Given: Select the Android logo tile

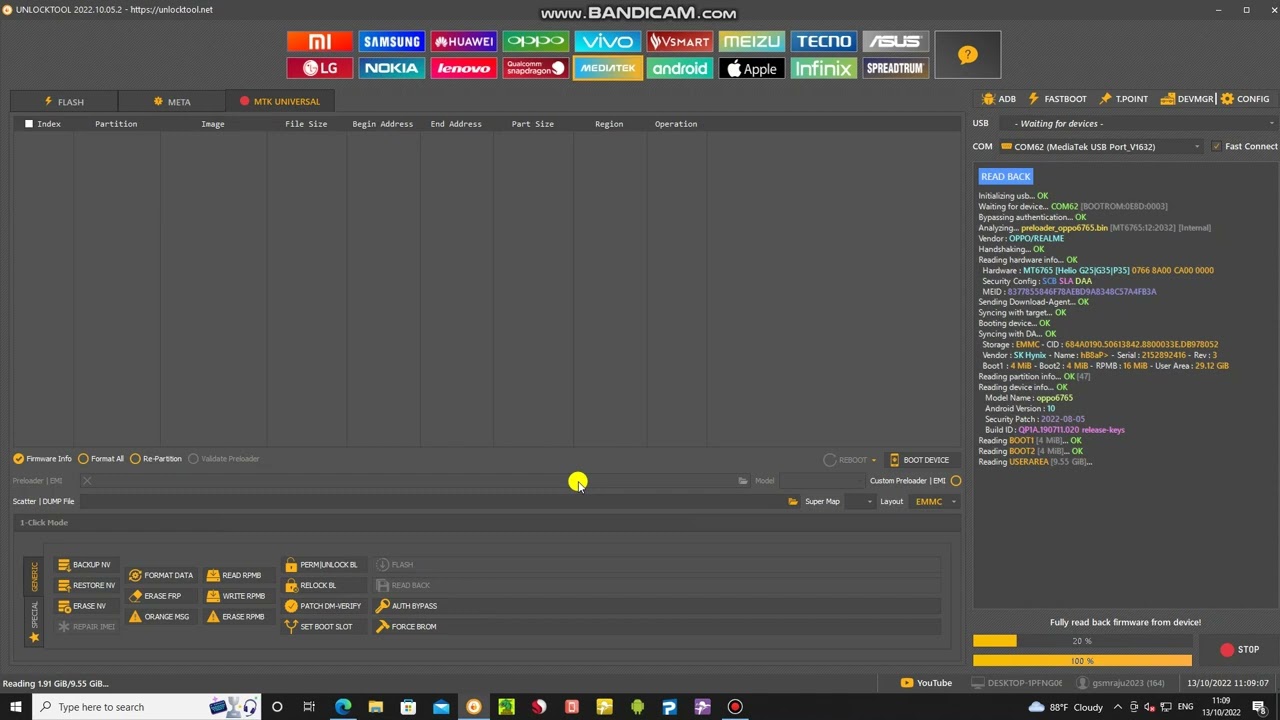Looking at the screenshot, I should pos(680,68).
